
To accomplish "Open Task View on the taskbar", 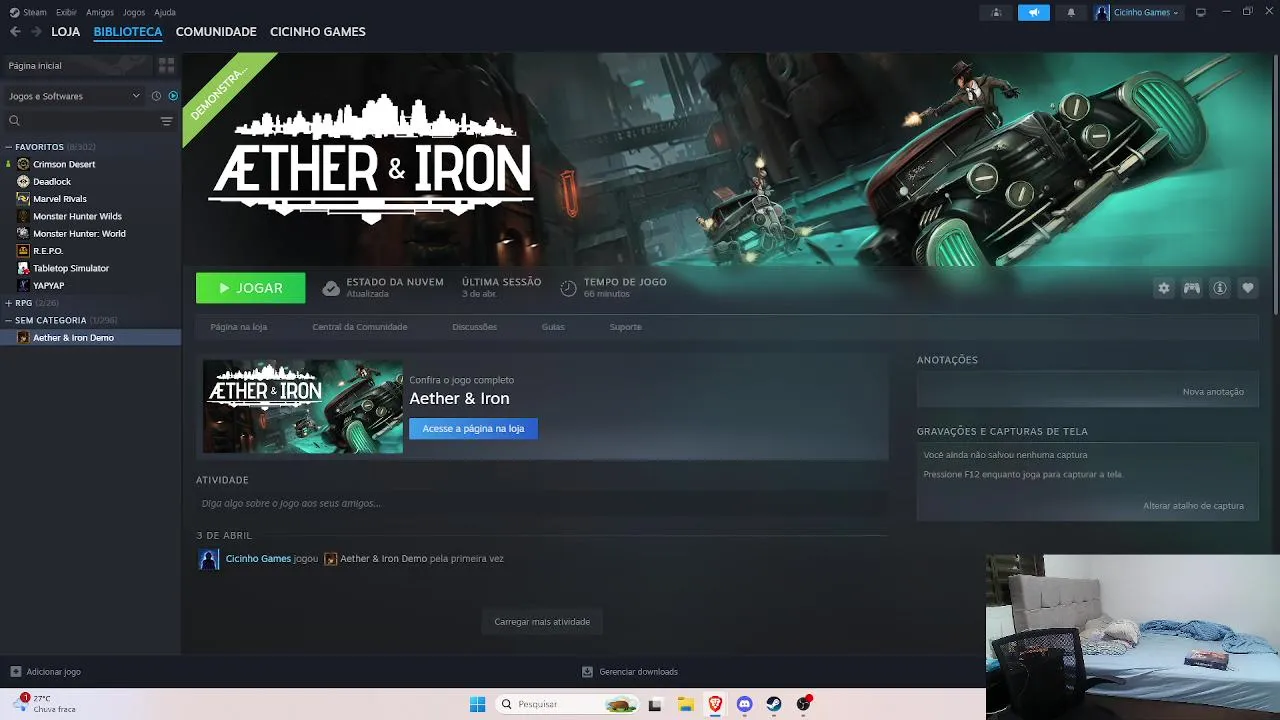I will click(655, 704).
